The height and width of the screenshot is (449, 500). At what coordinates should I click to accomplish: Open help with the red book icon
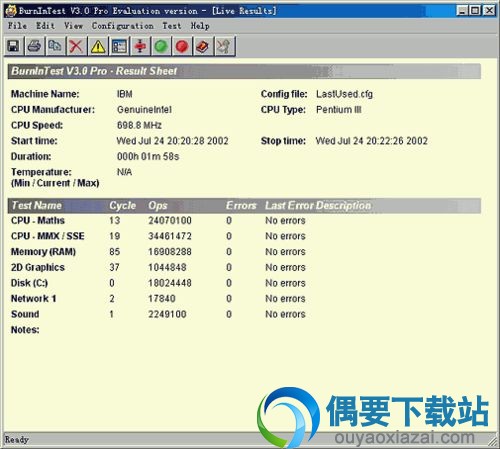[203, 46]
